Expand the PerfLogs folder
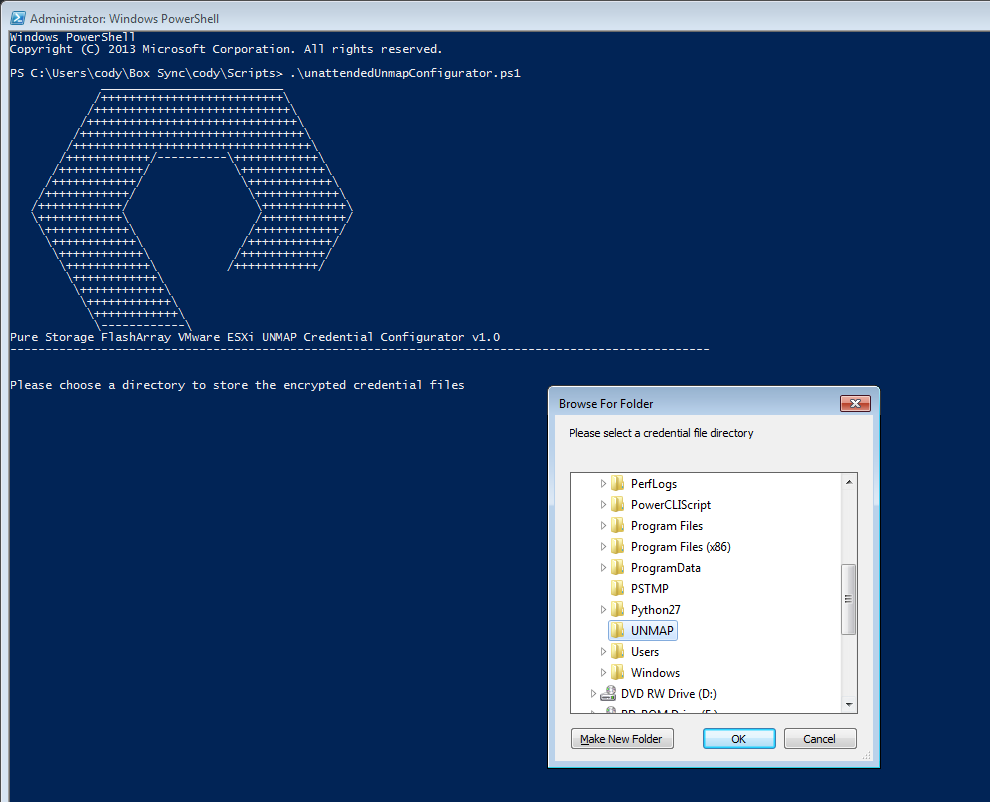This screenshot has height=802, width=990. (x=603, y=484)
